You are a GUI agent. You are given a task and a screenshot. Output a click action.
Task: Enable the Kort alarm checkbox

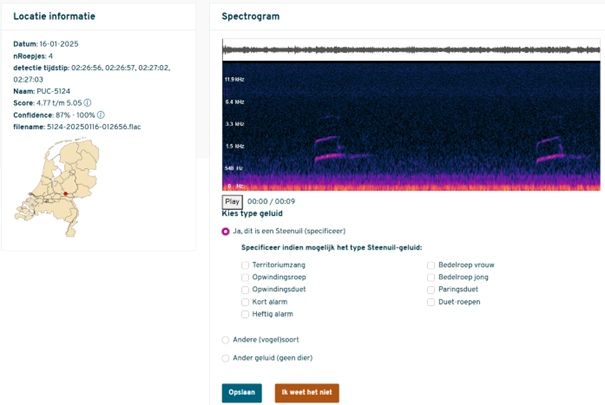(x=245, y=301)
